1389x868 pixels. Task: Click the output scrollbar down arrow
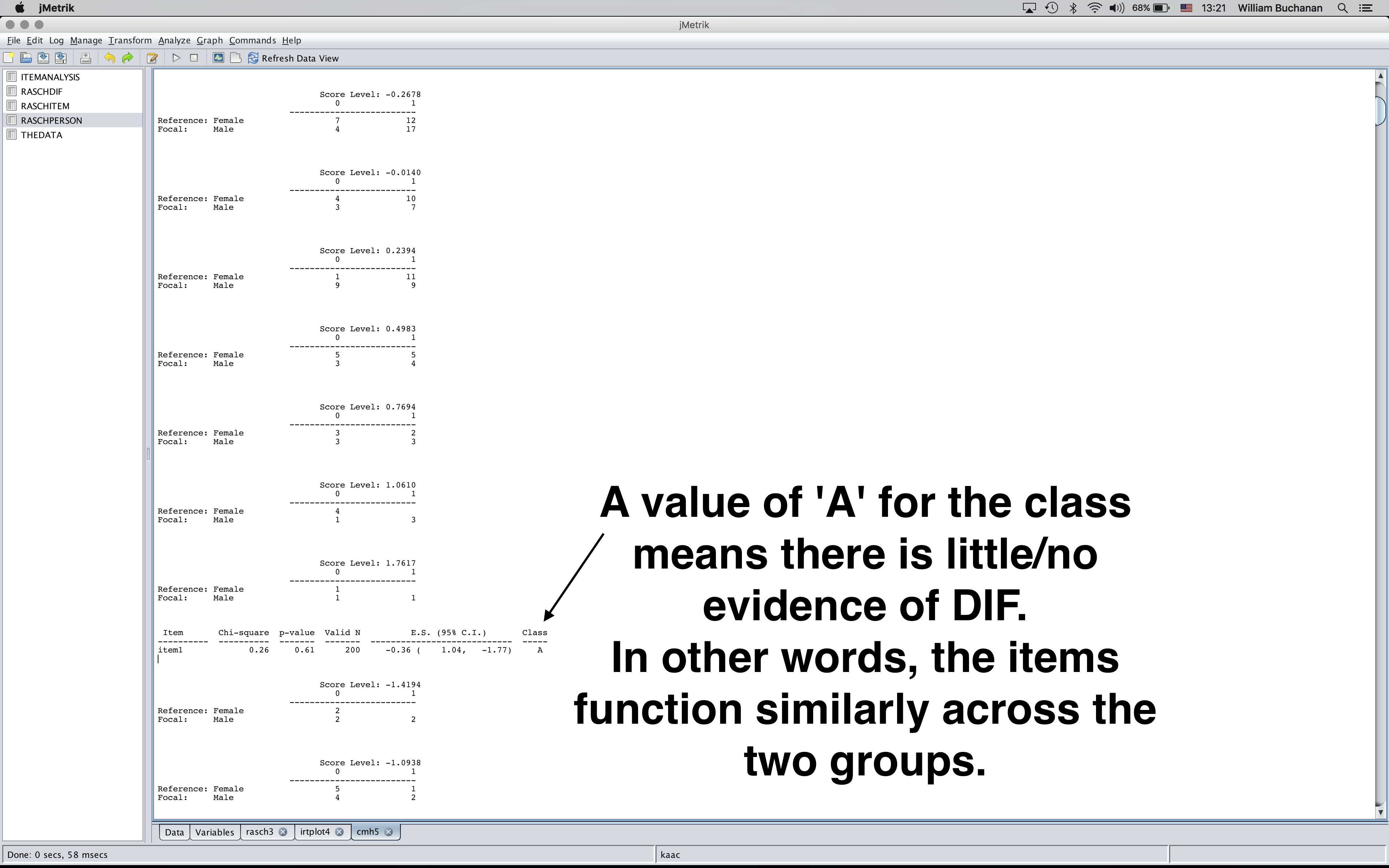[x=1380, y=812]
